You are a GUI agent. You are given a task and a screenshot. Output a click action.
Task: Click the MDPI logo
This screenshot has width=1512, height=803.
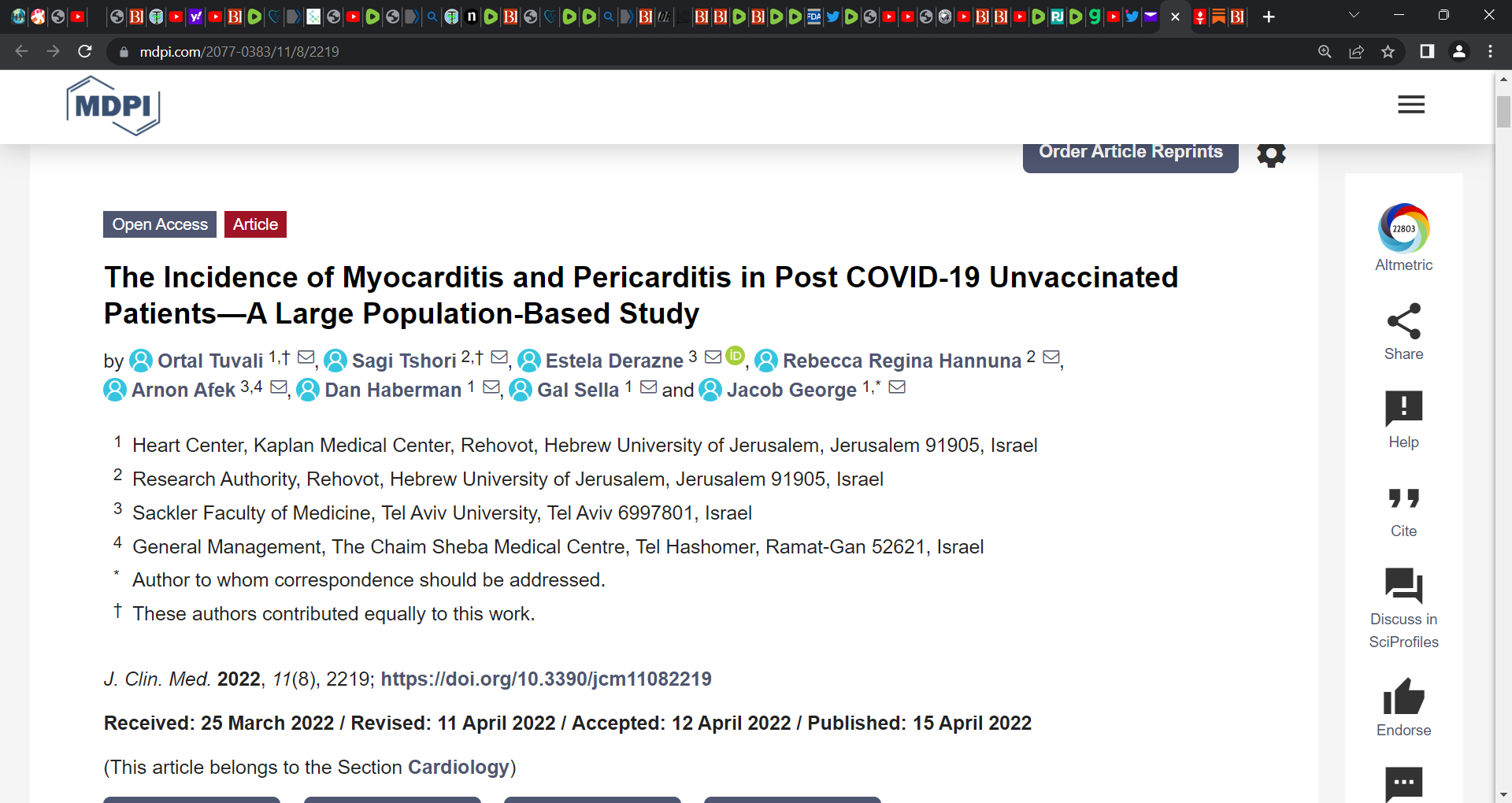coord(113,105)
